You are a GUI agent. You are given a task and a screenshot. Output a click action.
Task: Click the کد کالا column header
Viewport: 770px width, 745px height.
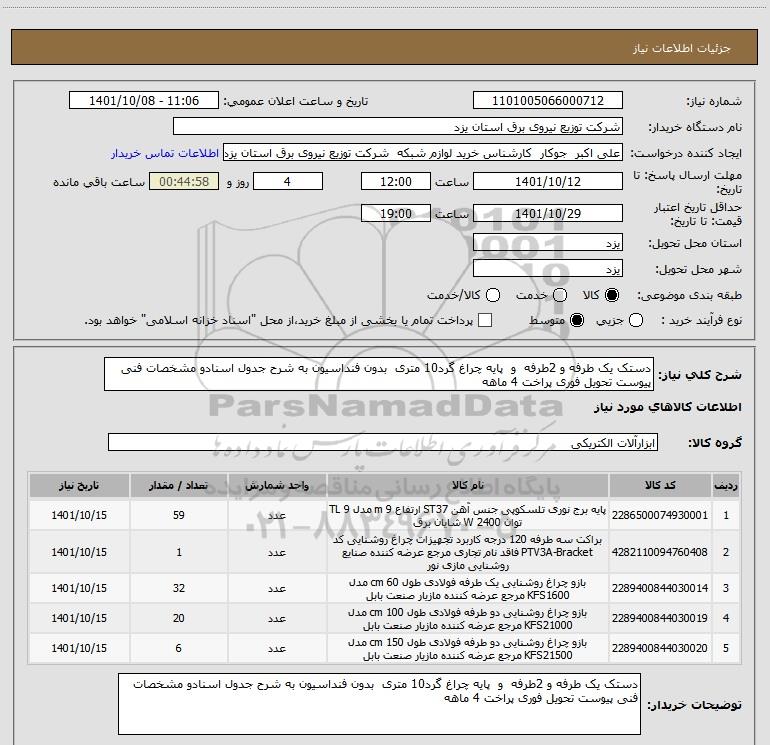click(x=660, y=486)
